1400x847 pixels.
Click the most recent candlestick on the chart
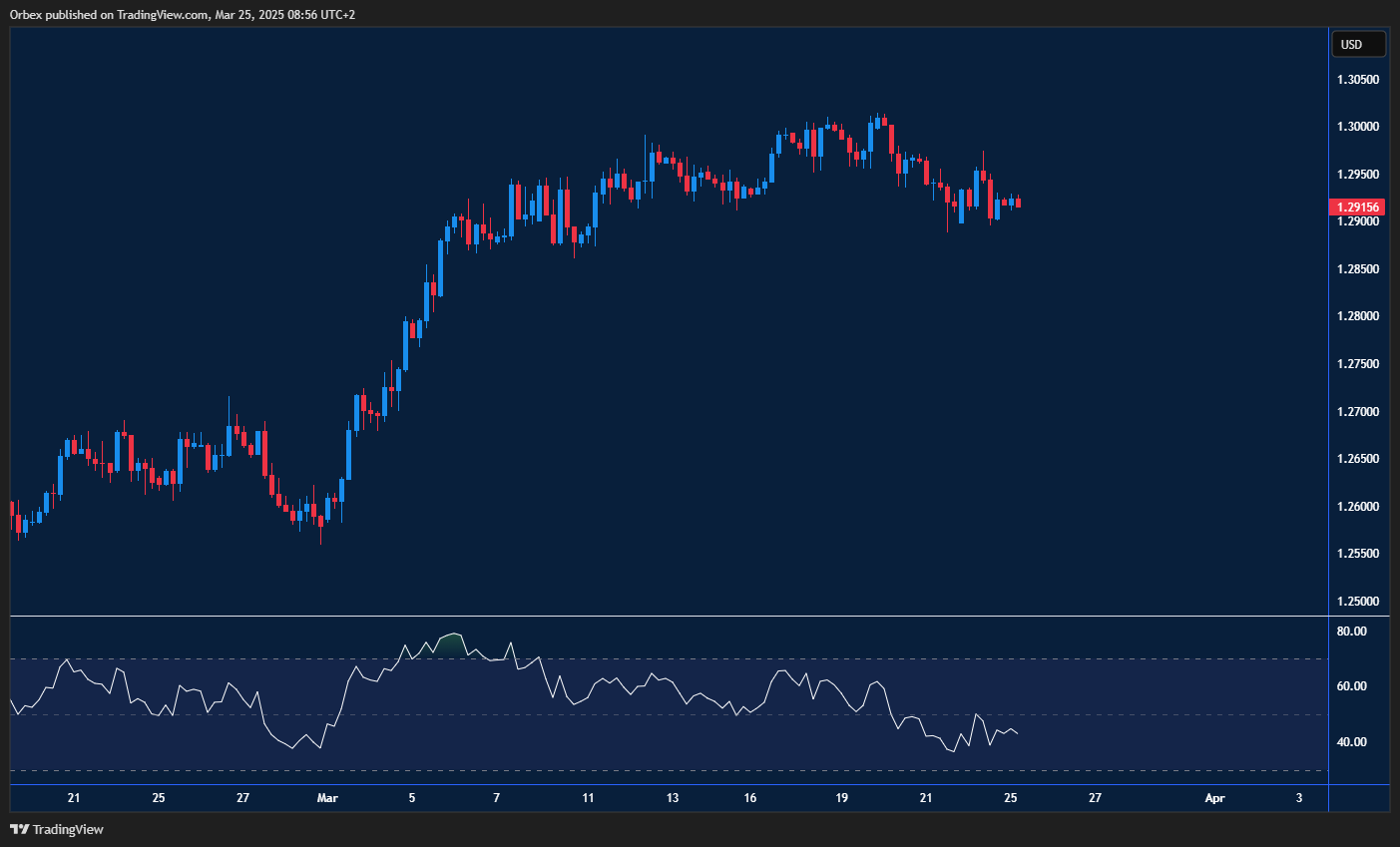click(x=1018, y=204)
